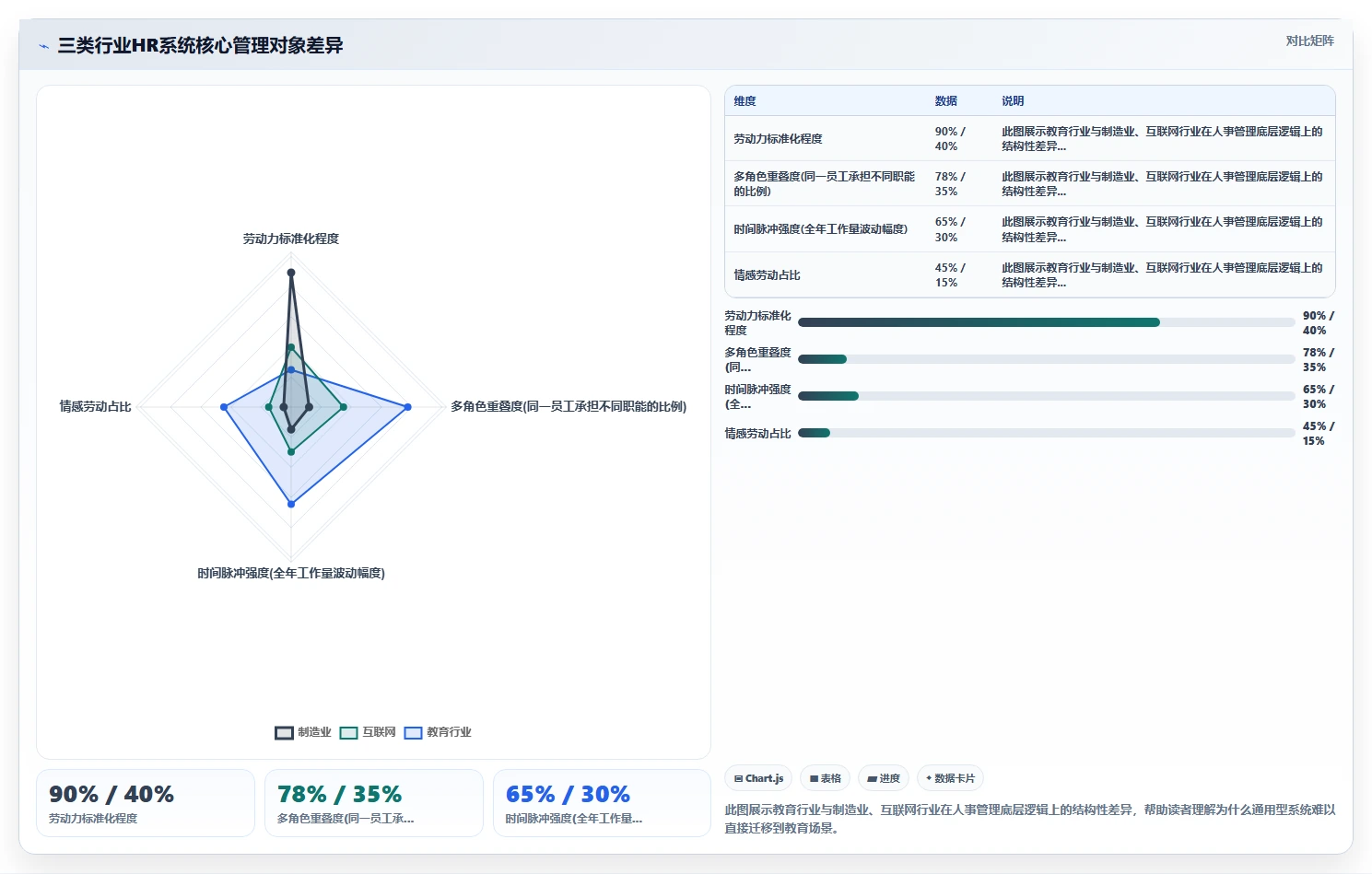This screenshot has height=874, width=1372.
Task: Open the 78% / 35% data card
Action: tap(374, 803)
